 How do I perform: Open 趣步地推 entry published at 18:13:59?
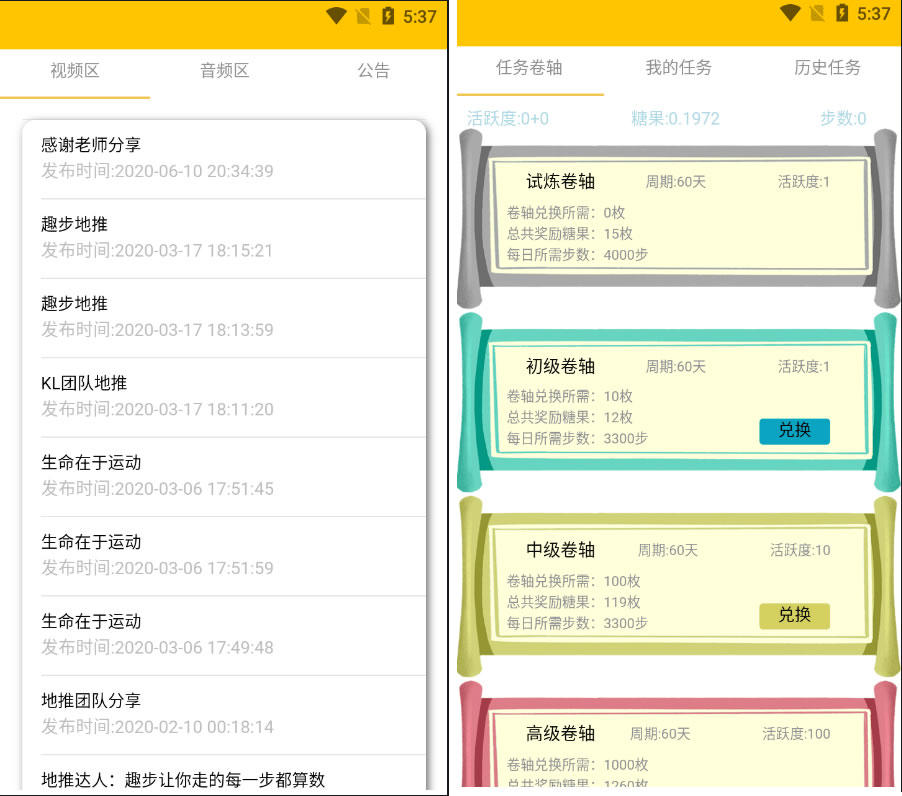(x=224, y=317)
